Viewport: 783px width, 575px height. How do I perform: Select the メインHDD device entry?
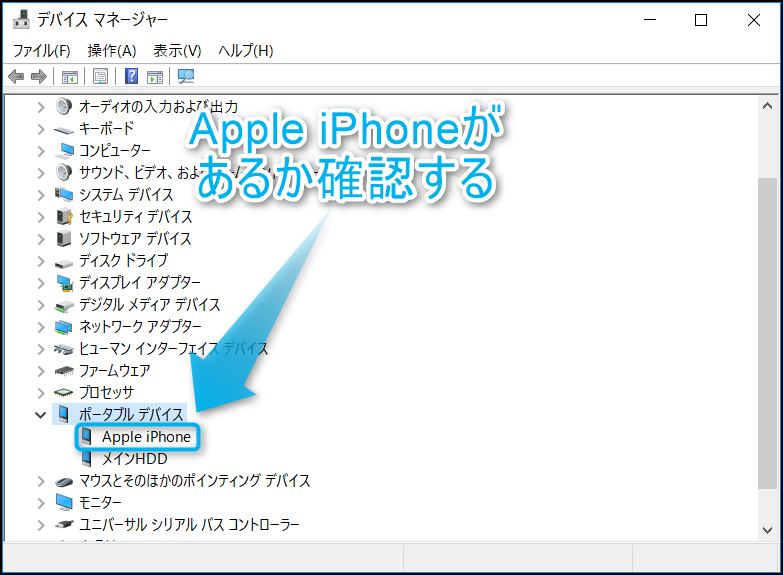(134, 459)
